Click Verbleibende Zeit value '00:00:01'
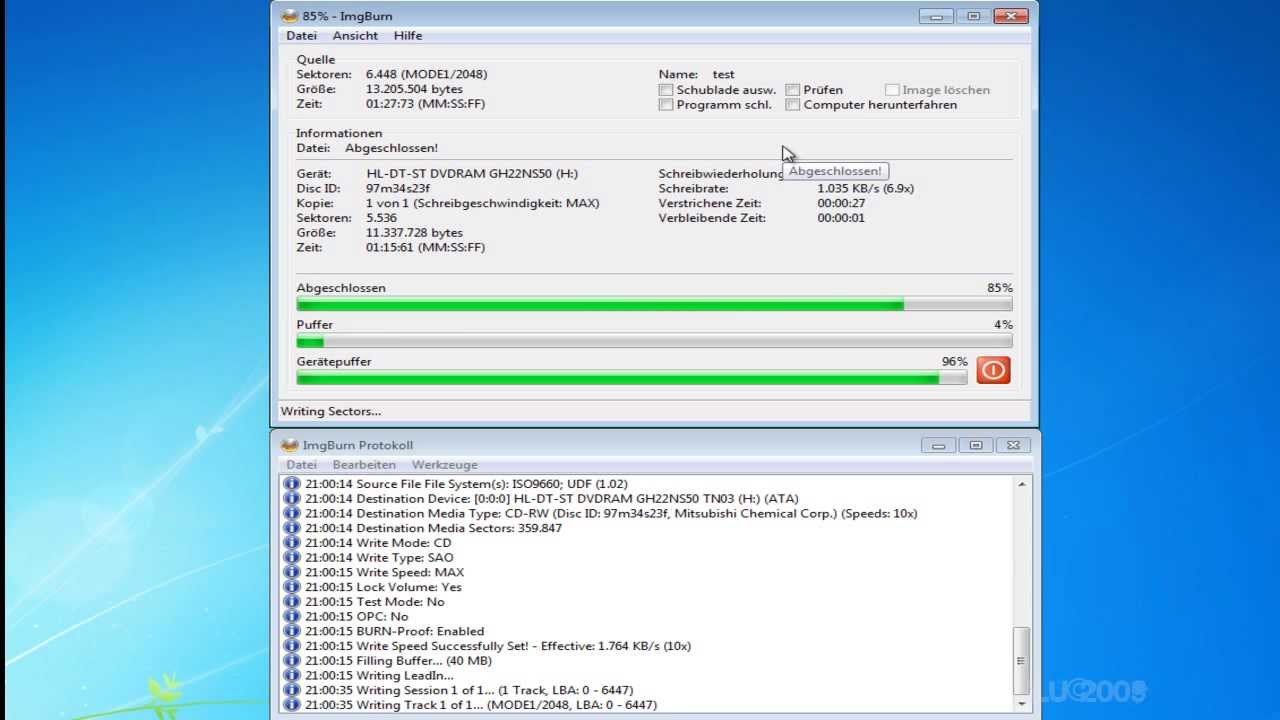The width and height of the screenshot is (1280, 720). (841, 218)
